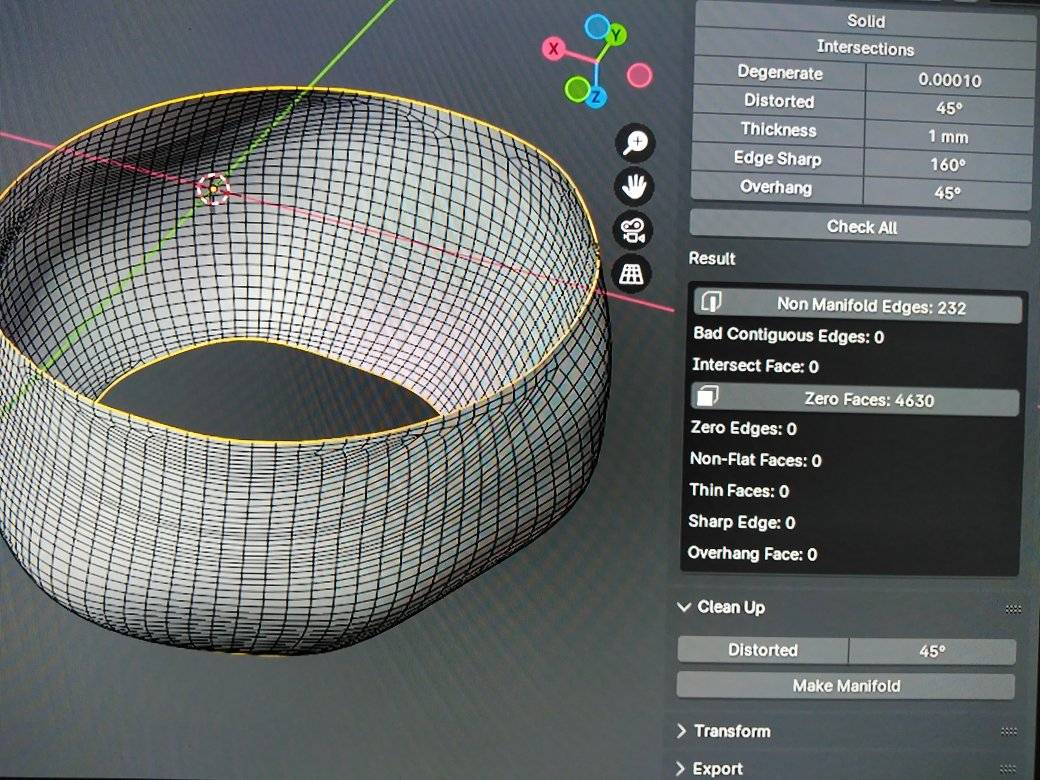The width and height of the screenshot is (1040, 780).
Task: Switch perspective/orthographic grid icon
Action: (631, 273)
